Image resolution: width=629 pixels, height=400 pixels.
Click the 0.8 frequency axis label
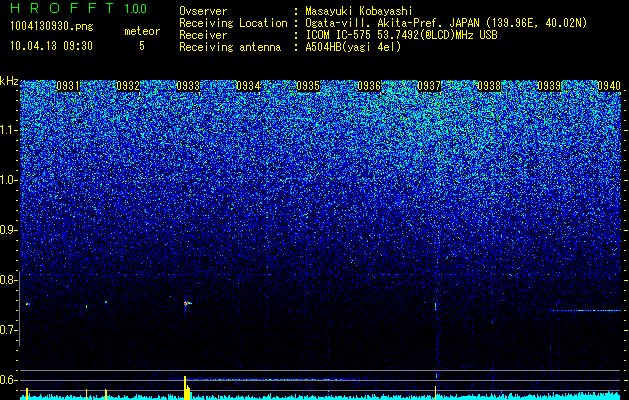[8, 280]
